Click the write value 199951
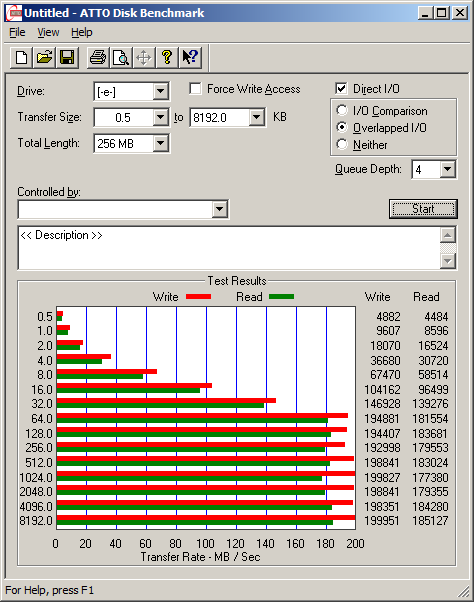Screen dimensions: 474x602 [382, 521]
